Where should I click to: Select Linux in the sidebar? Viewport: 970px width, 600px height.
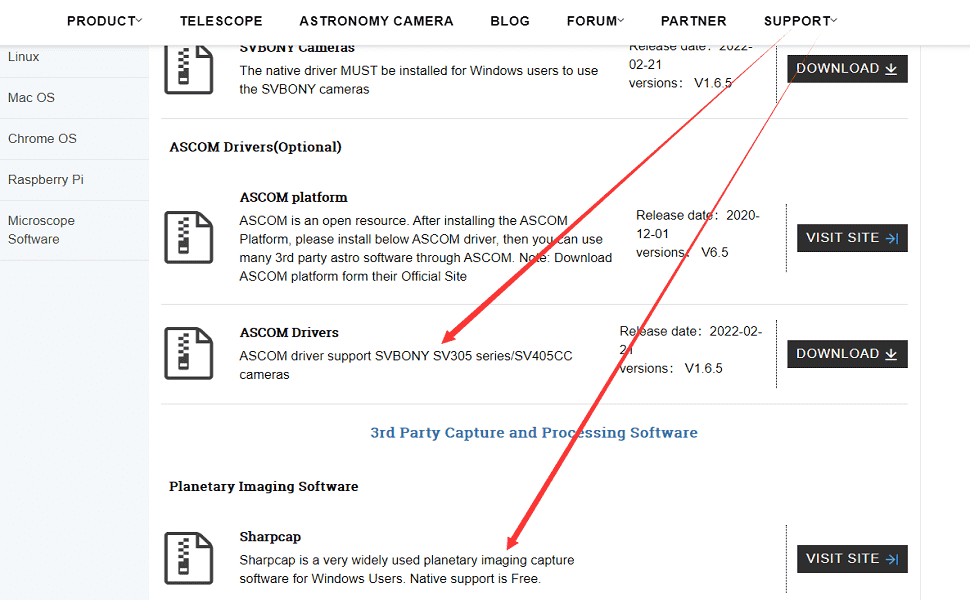[x=24, y=57]
